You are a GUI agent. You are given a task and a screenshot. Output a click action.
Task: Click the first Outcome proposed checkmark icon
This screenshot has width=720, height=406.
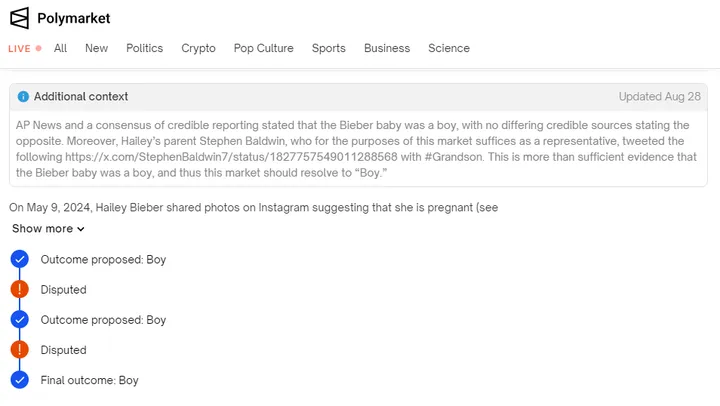click(19, 259)
